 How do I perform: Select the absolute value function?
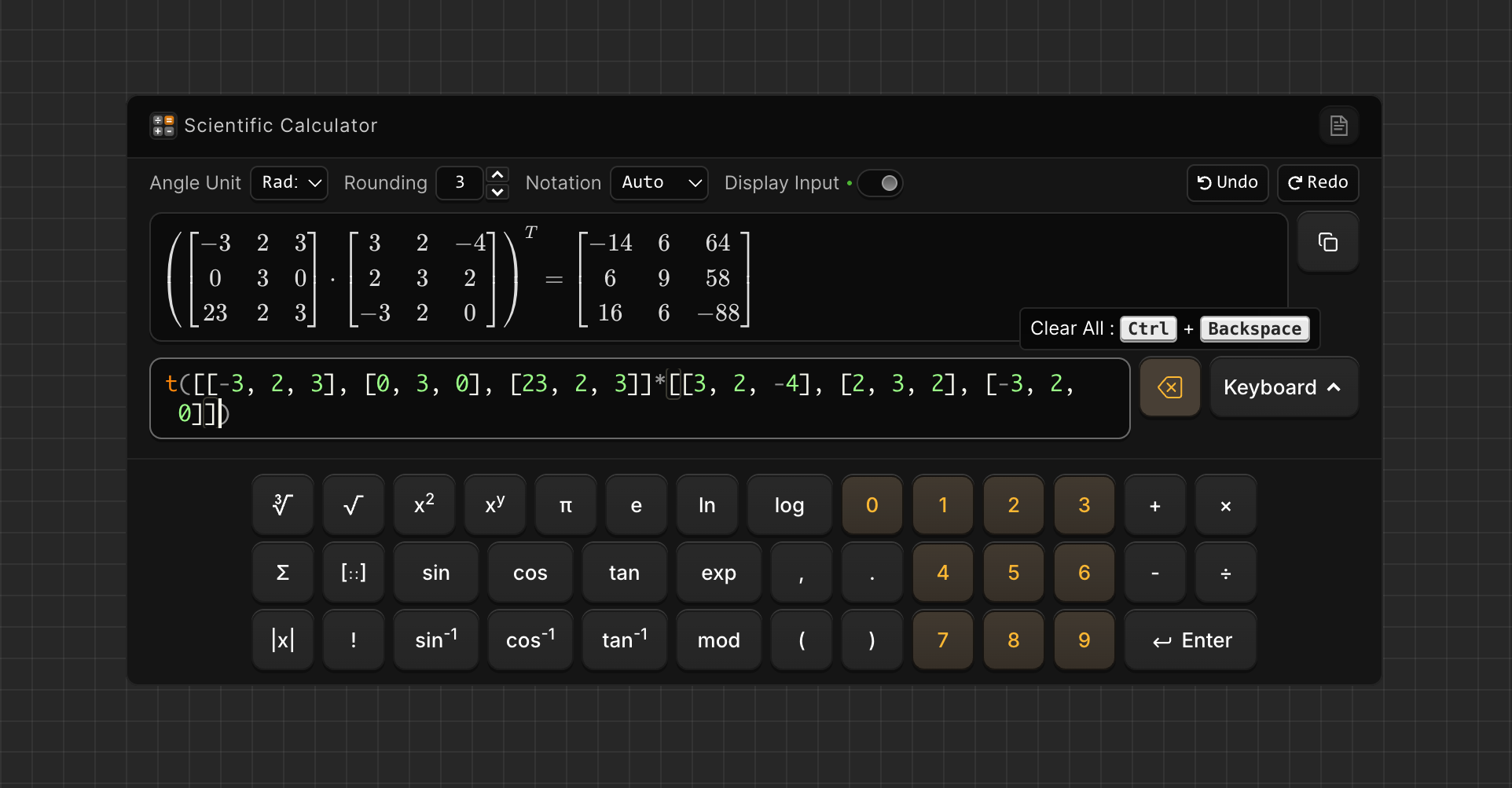(x=282, y=640)
